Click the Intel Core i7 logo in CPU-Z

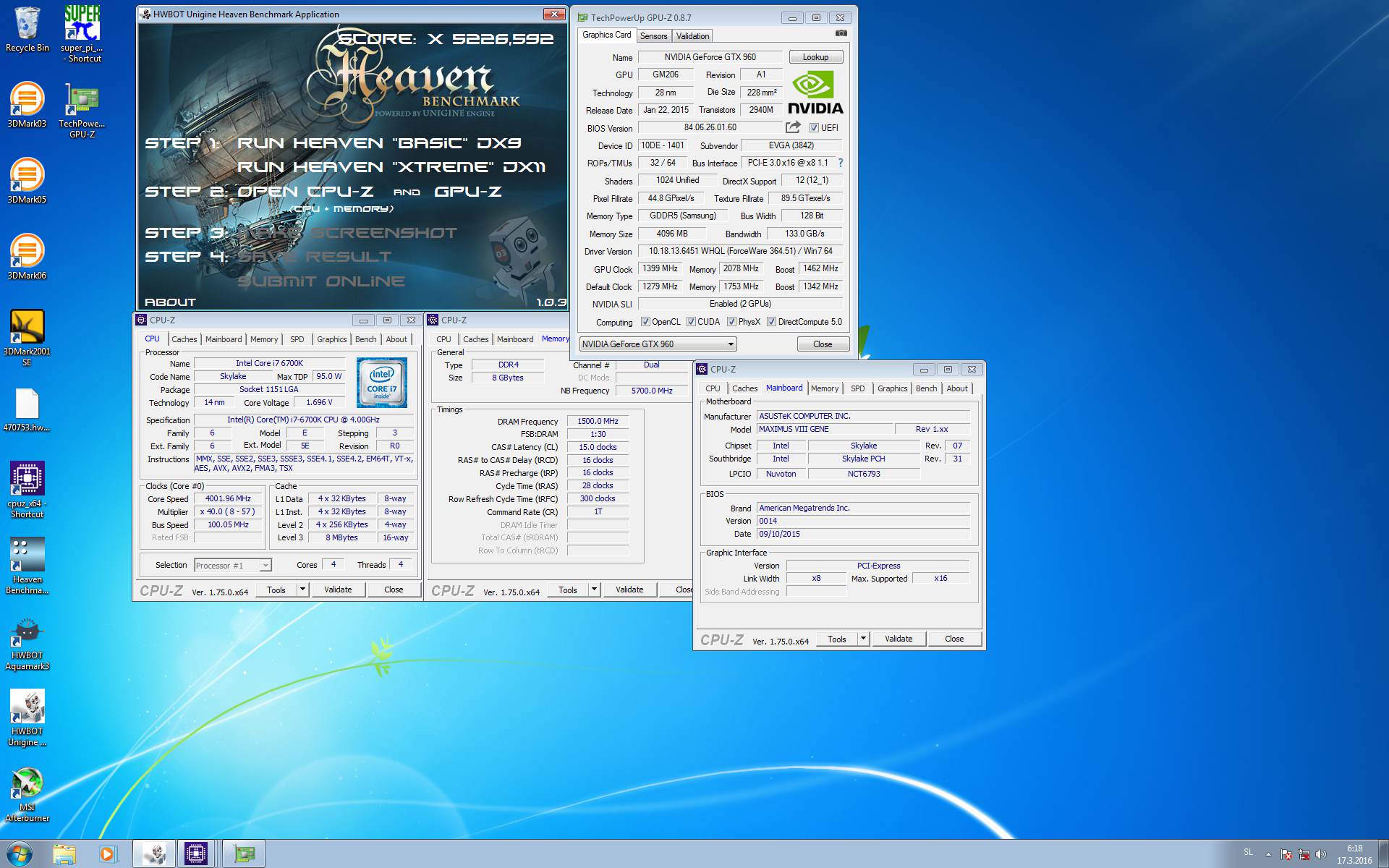point(381,383)
